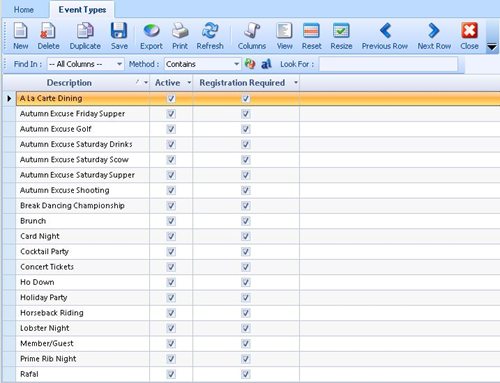Switch to the Home tab
The height and width of the screenshot is (383, 500).
tap(24, 10)
